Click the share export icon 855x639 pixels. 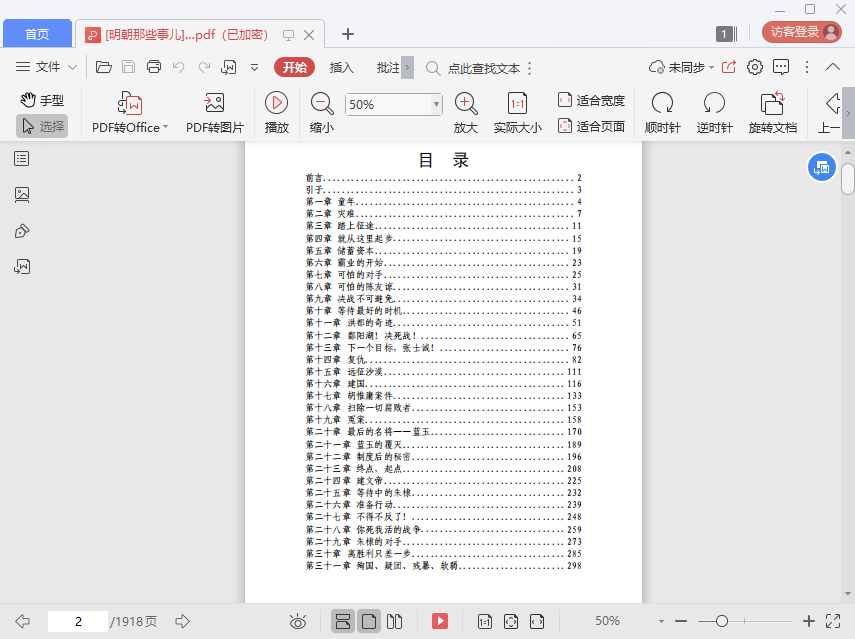(x=729, y=67)
